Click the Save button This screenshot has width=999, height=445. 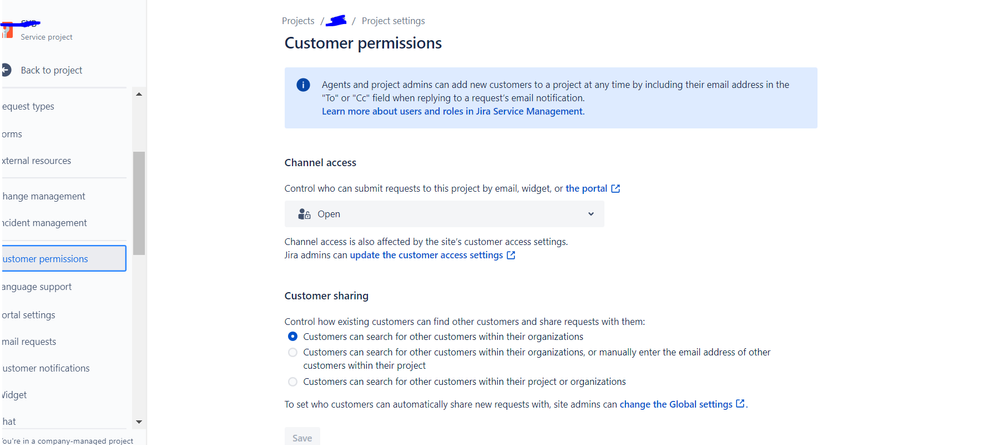pos(302,438)
